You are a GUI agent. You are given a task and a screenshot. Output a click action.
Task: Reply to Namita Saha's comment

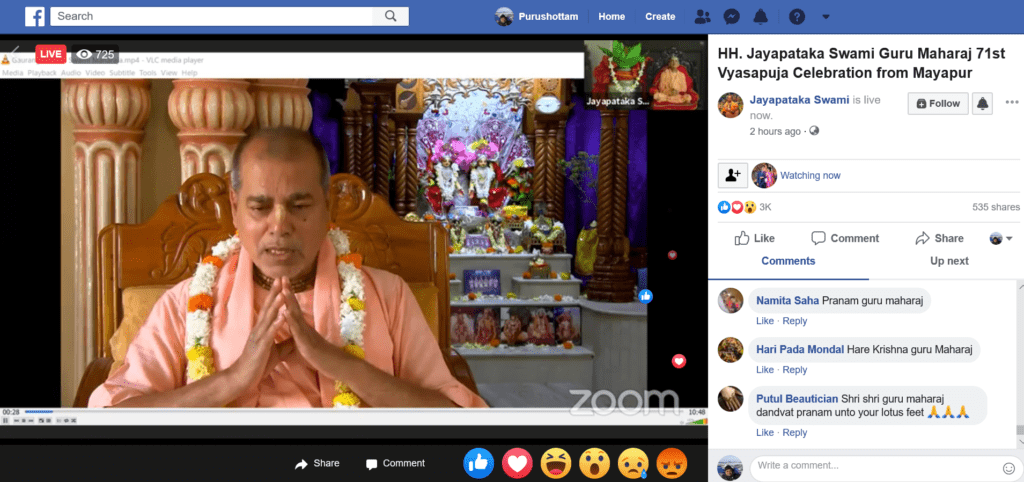tap(795, 321)
